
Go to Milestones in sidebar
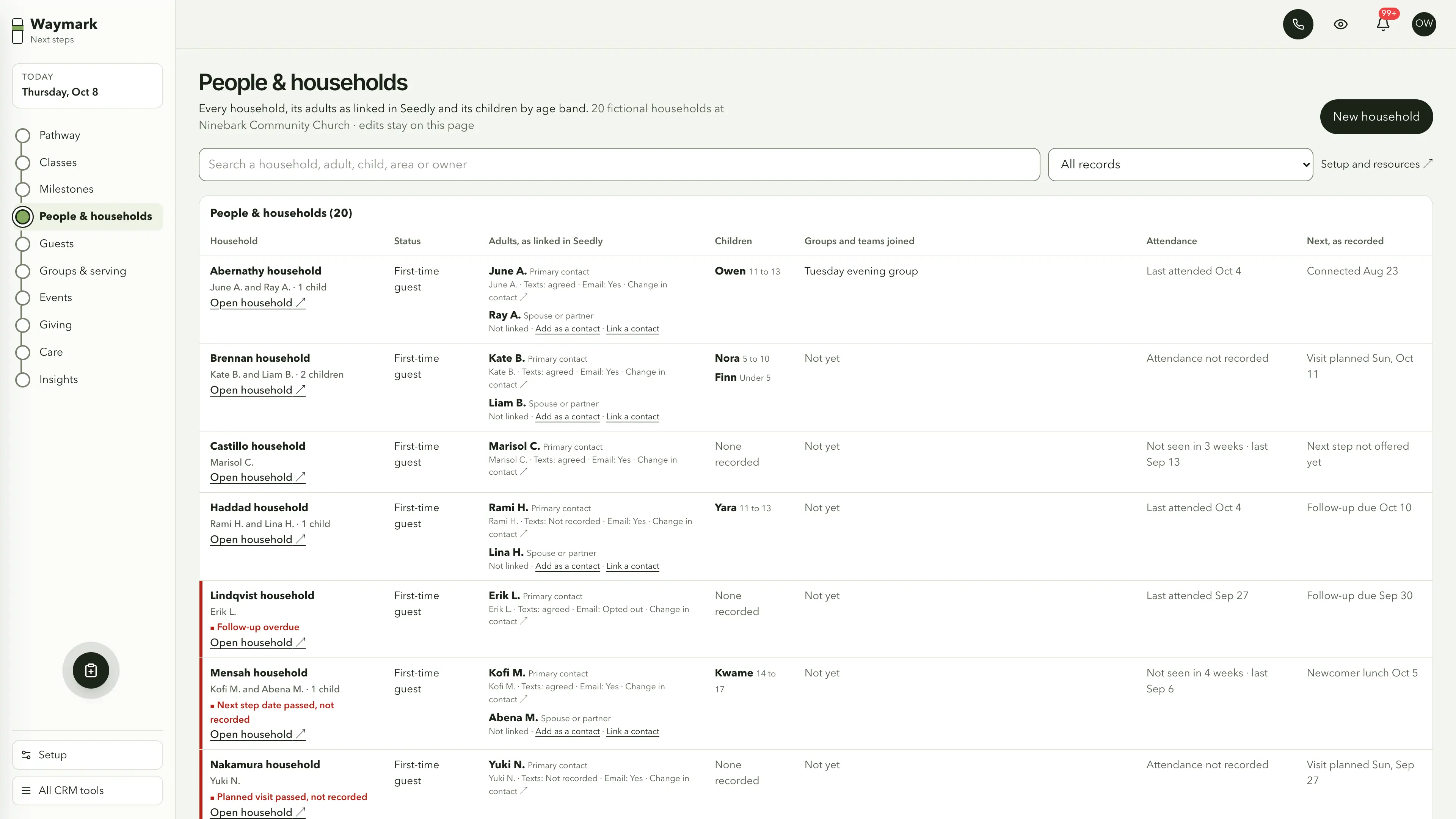coord(67,189)
